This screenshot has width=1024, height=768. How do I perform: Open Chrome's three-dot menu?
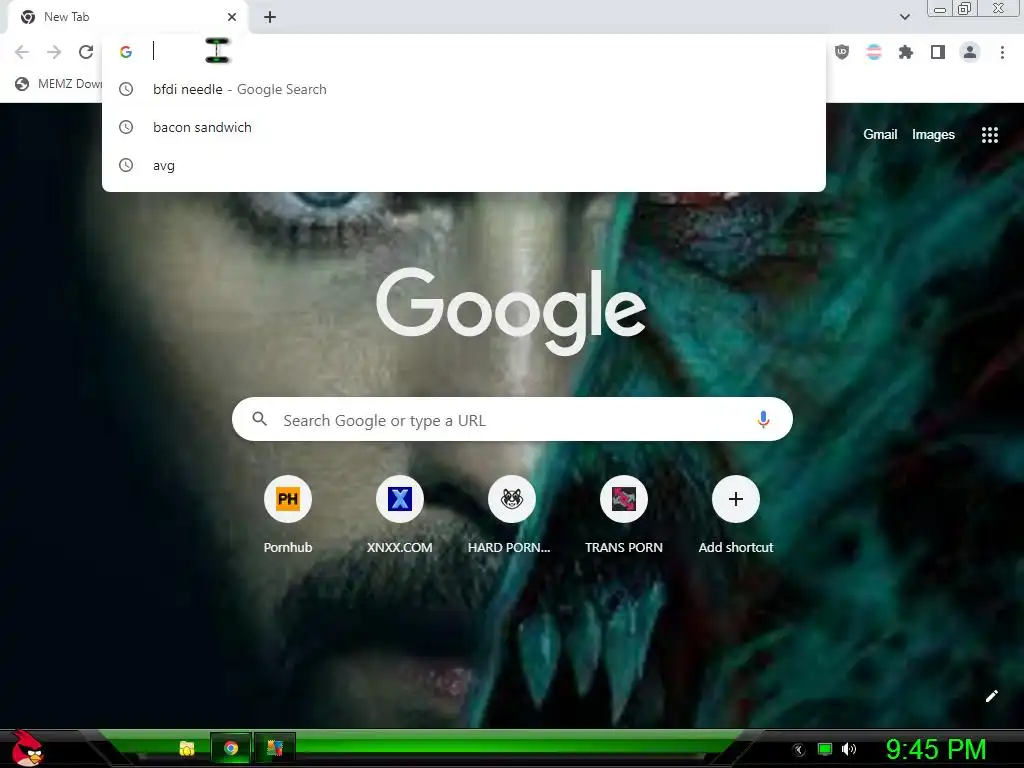pyautogui.click(x=1002, y=52)
